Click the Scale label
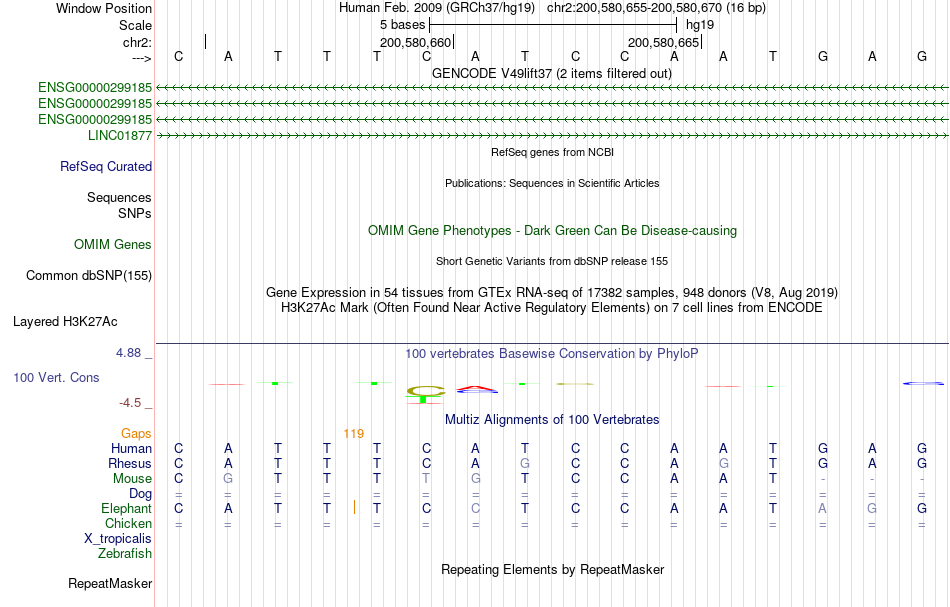Screen dimensions: 950x607 click(x=136, y=25)
